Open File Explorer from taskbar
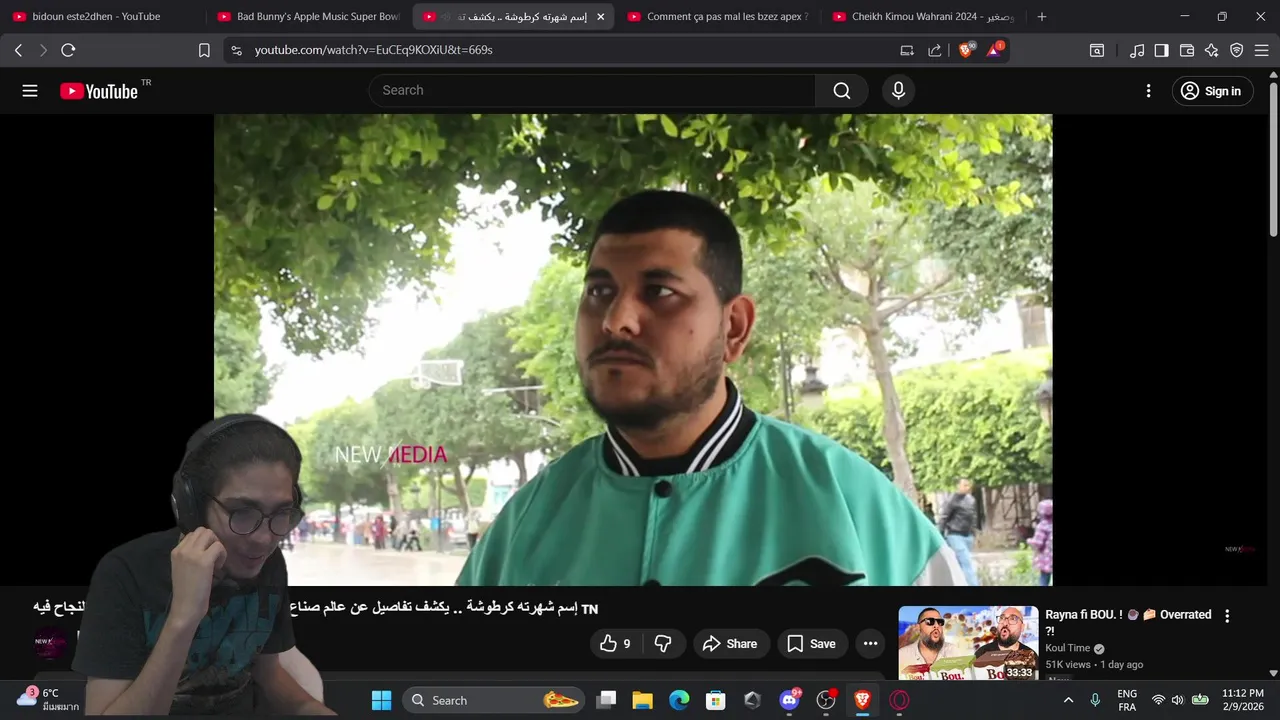The width and height of the screenshot is (1280, 720). [x=642, y=700]
